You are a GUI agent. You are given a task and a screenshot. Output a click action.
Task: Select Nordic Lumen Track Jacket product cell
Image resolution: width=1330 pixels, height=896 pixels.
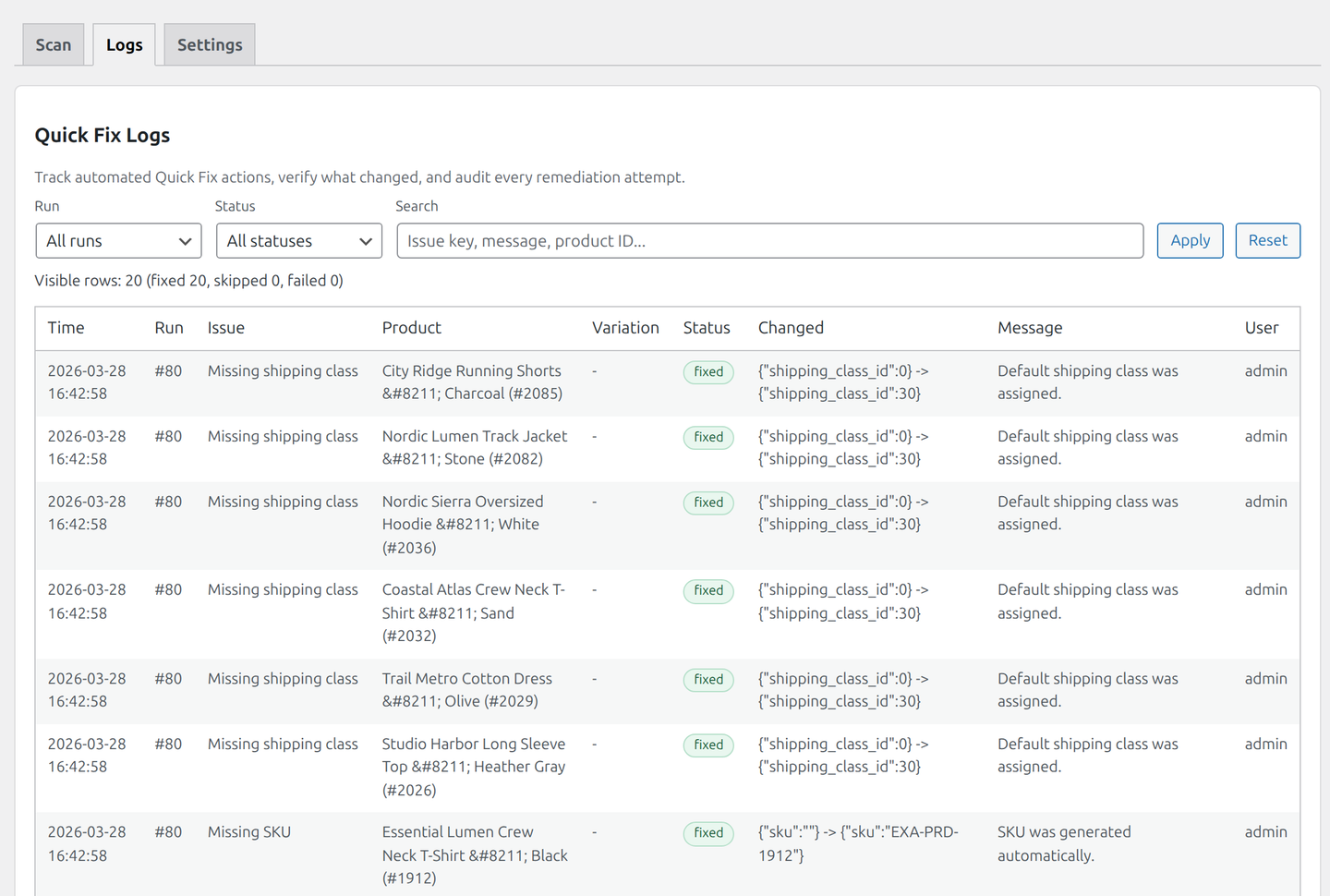click(475, 448)
